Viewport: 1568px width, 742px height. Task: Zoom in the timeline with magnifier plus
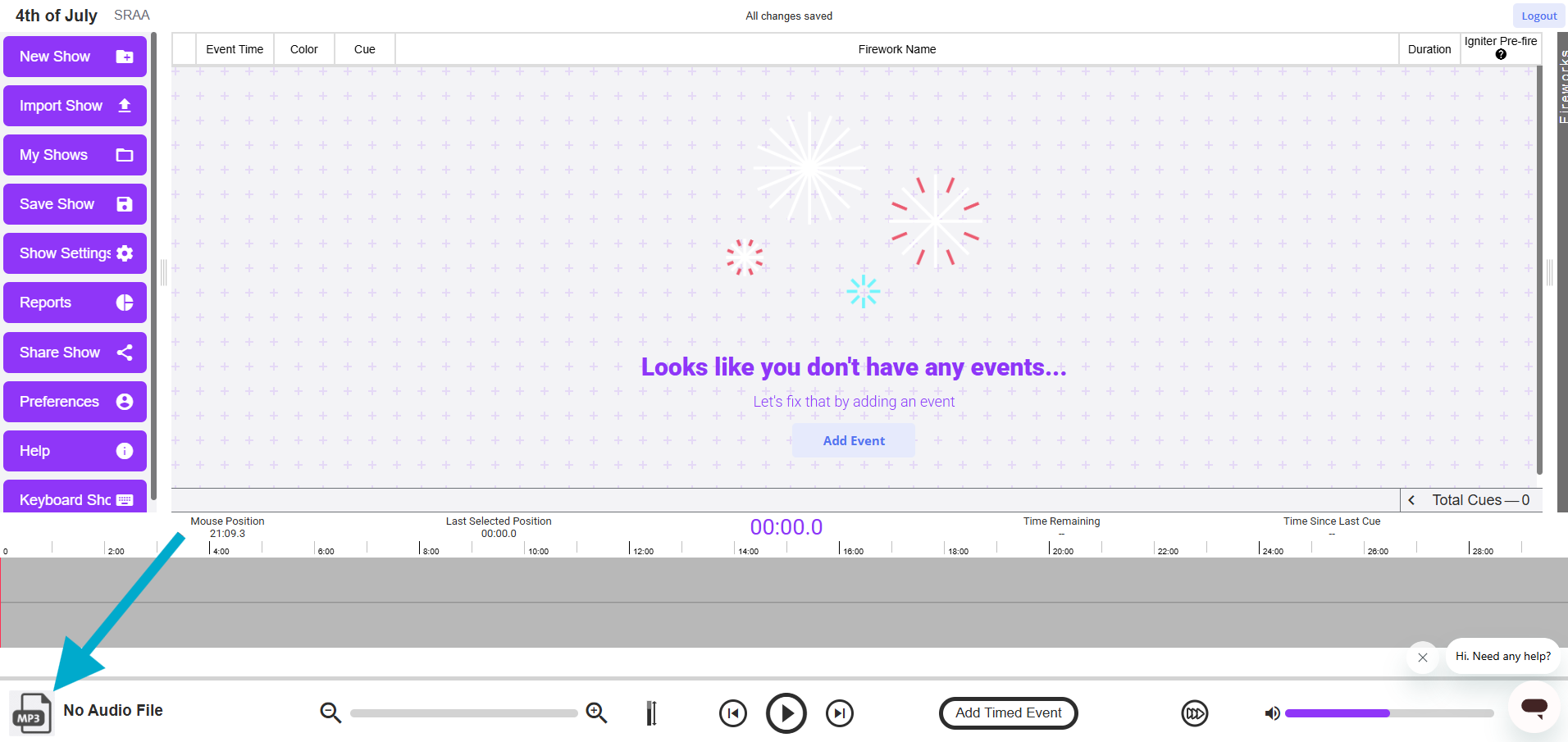[x=596, y=713]
